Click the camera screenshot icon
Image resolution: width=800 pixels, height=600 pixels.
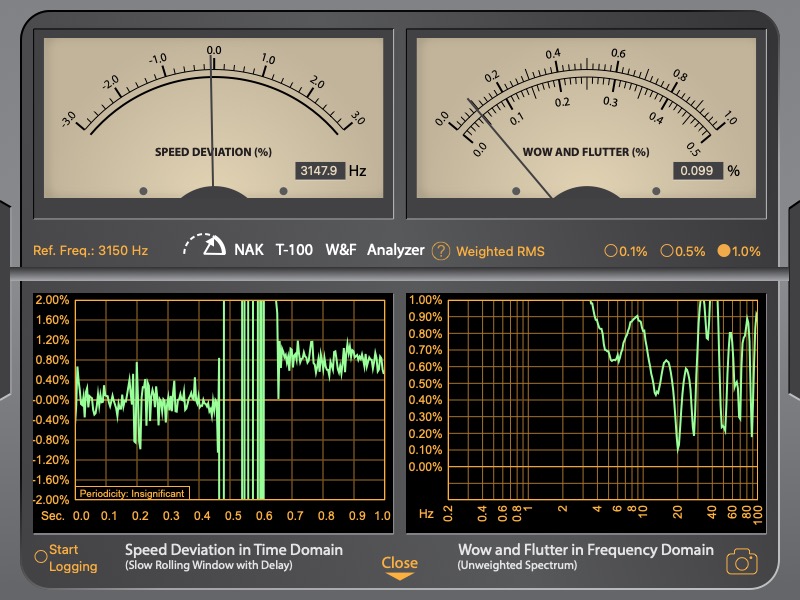[x=742, y=561]
